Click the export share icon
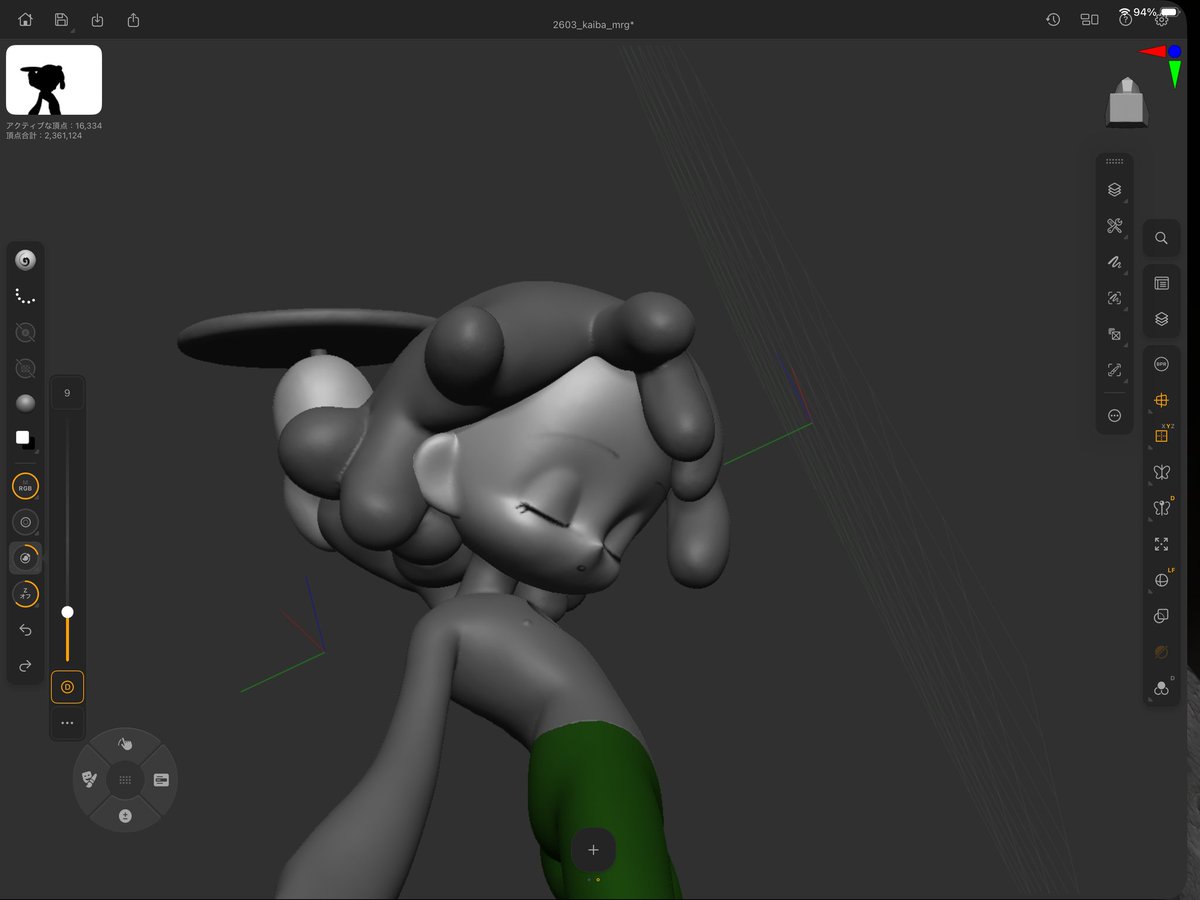Image resolution: width=1200 pixels, height=900 pixels. (133, 20)
